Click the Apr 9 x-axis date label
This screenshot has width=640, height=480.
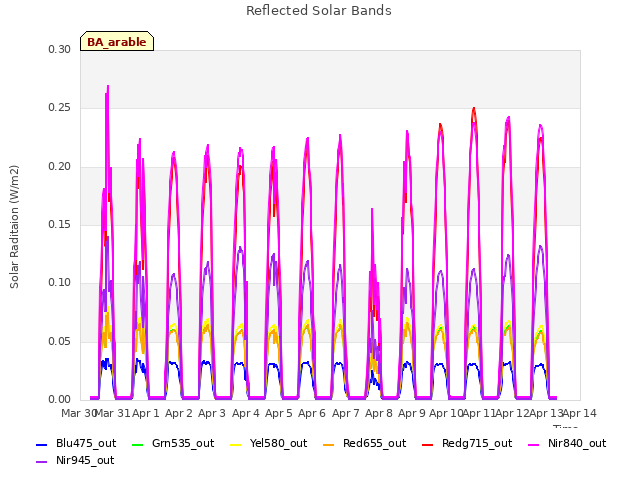412,413
